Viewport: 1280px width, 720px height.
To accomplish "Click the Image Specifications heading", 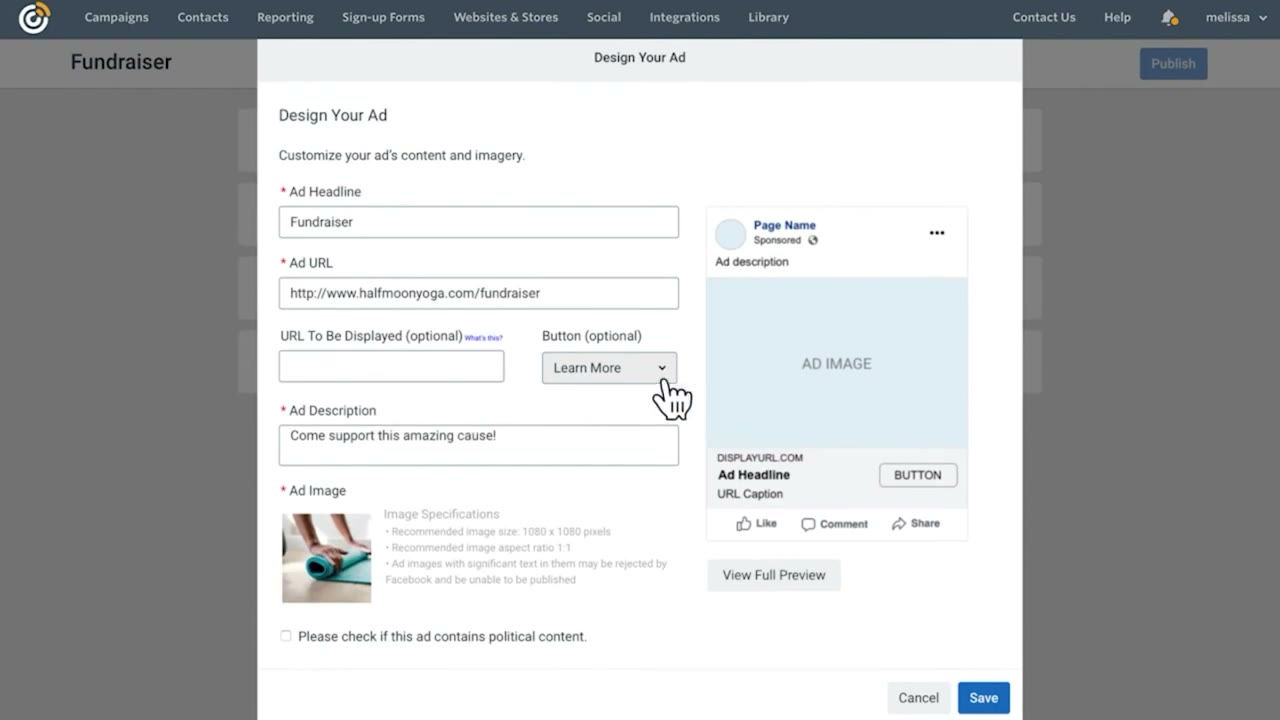I will click(441, 514).
